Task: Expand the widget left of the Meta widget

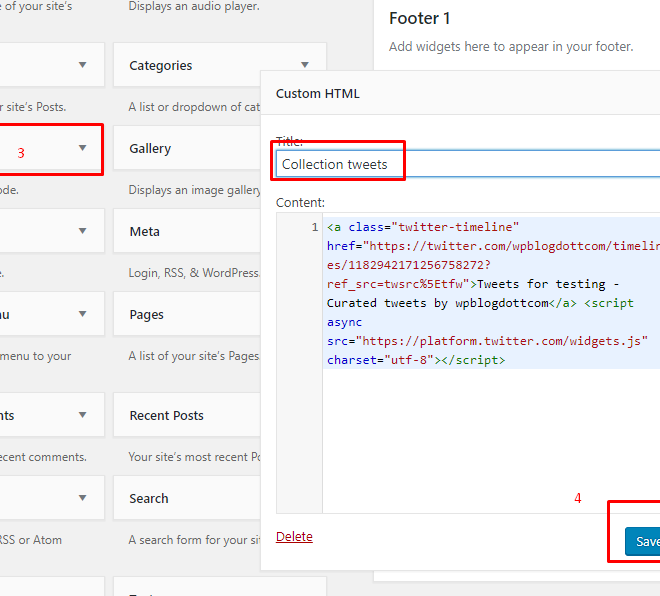Action: click(x=82, y=231)
